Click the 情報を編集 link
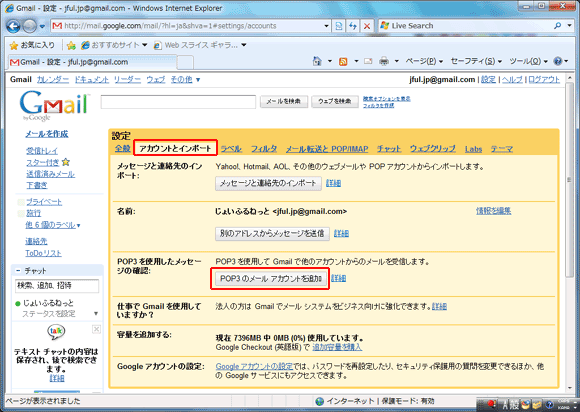580x412 pixels. click(493, 211)
